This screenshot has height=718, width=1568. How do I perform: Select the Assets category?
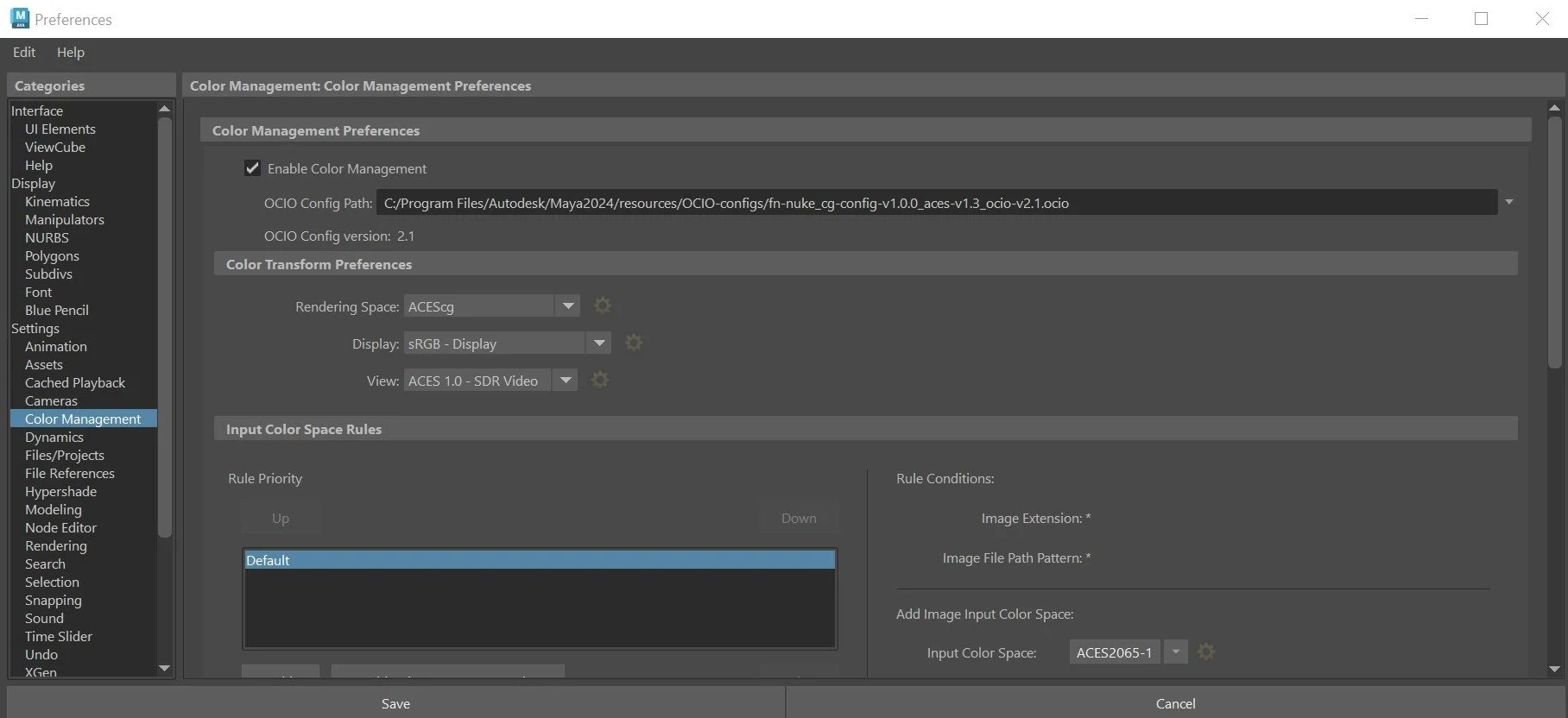click(x=44, y=364)
